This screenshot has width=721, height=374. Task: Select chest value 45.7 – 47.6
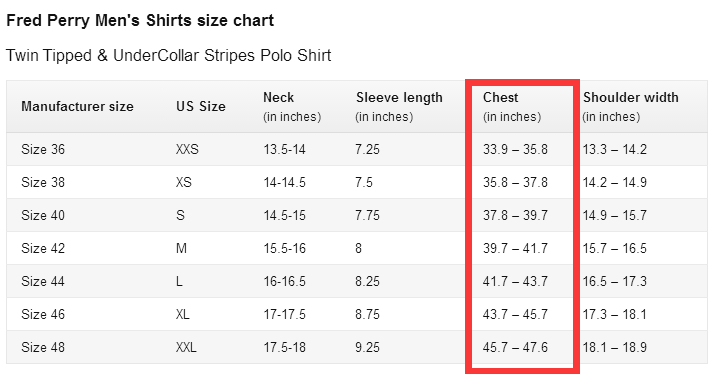[x=515, y=347]
